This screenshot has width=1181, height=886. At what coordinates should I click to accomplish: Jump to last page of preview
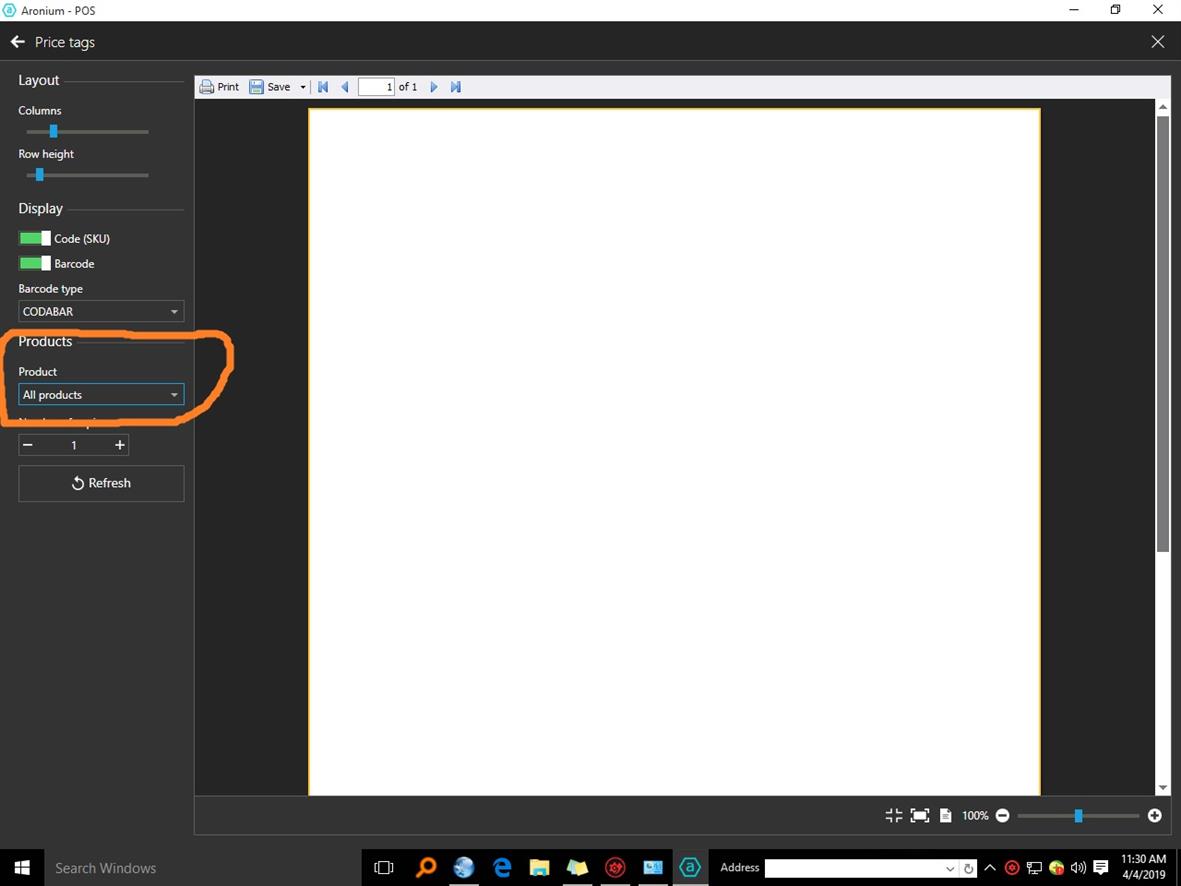456,87
